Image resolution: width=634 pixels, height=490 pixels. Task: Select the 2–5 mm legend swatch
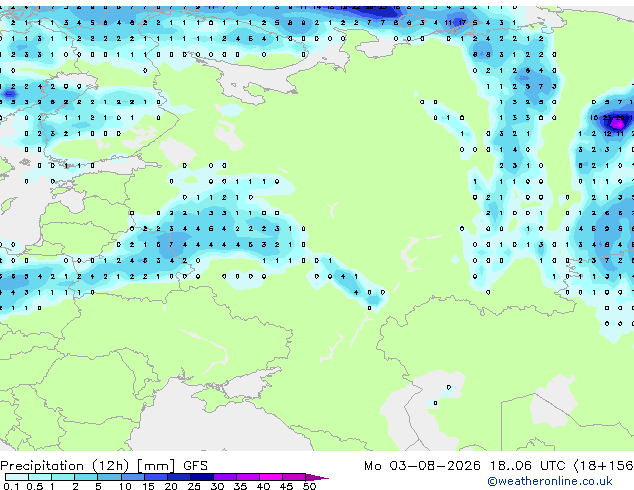point(86,477)
